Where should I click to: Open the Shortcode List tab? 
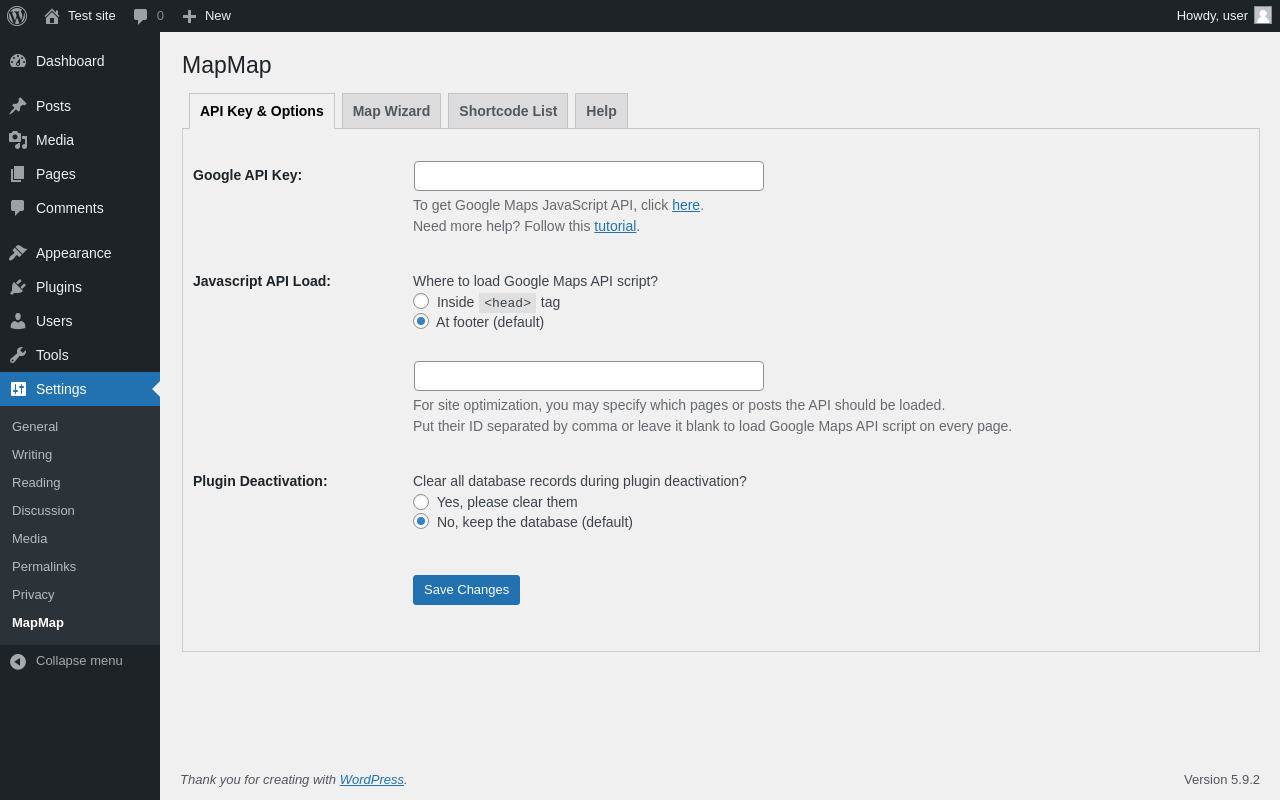click(508, 111)
